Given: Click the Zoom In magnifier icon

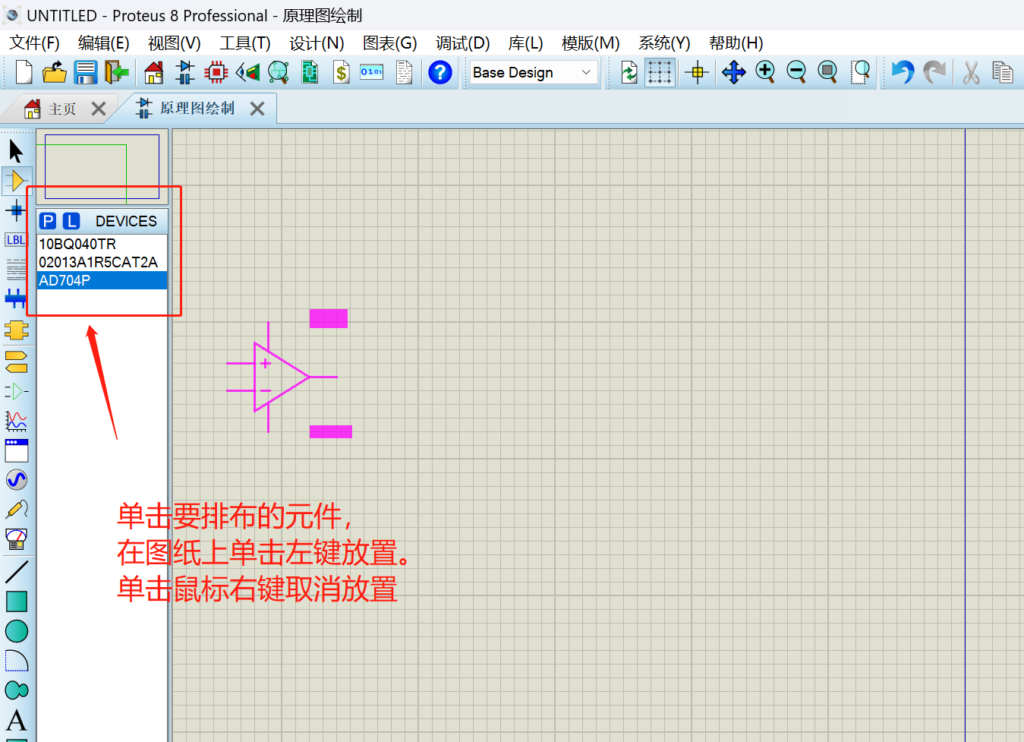Looking at the screenshot, I should 765,72.
